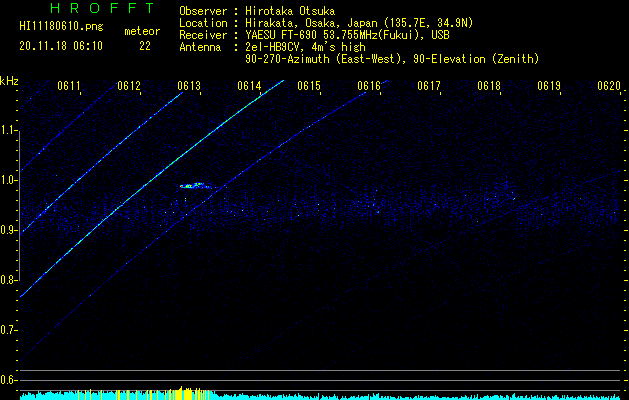Click the Observer line Hirotaka Otsuka
The image size is (629, 400).
coord(257,11)
